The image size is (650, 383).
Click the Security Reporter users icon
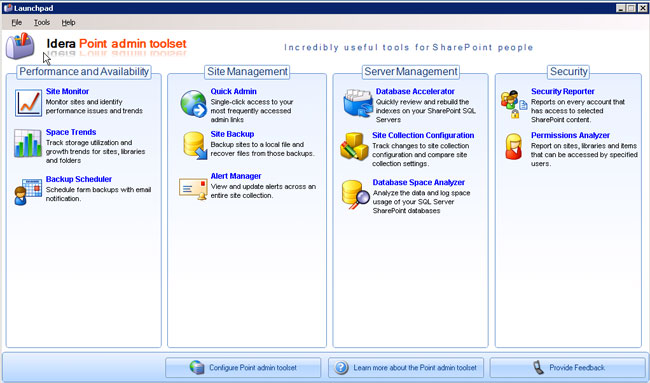tap(514, 104)
